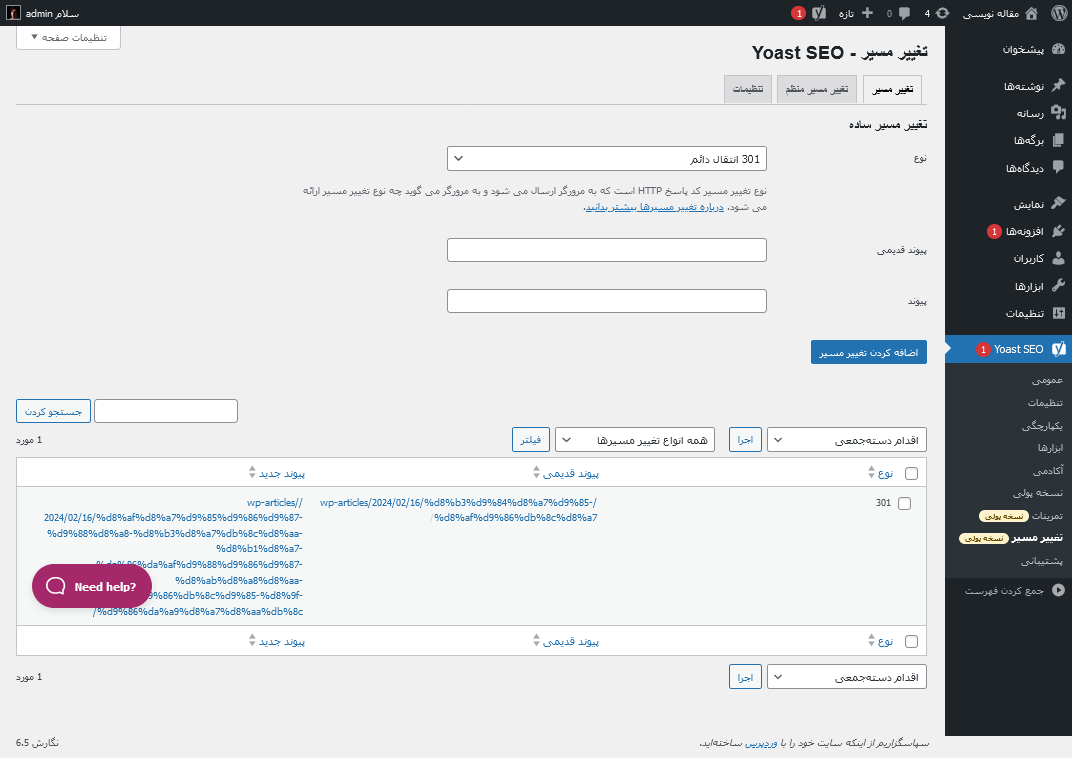Image resolution: width=1072 pixels, height=758 pixels.
Task: Open the new URL //wp-articles link
Action: click(x=173, y=557)
